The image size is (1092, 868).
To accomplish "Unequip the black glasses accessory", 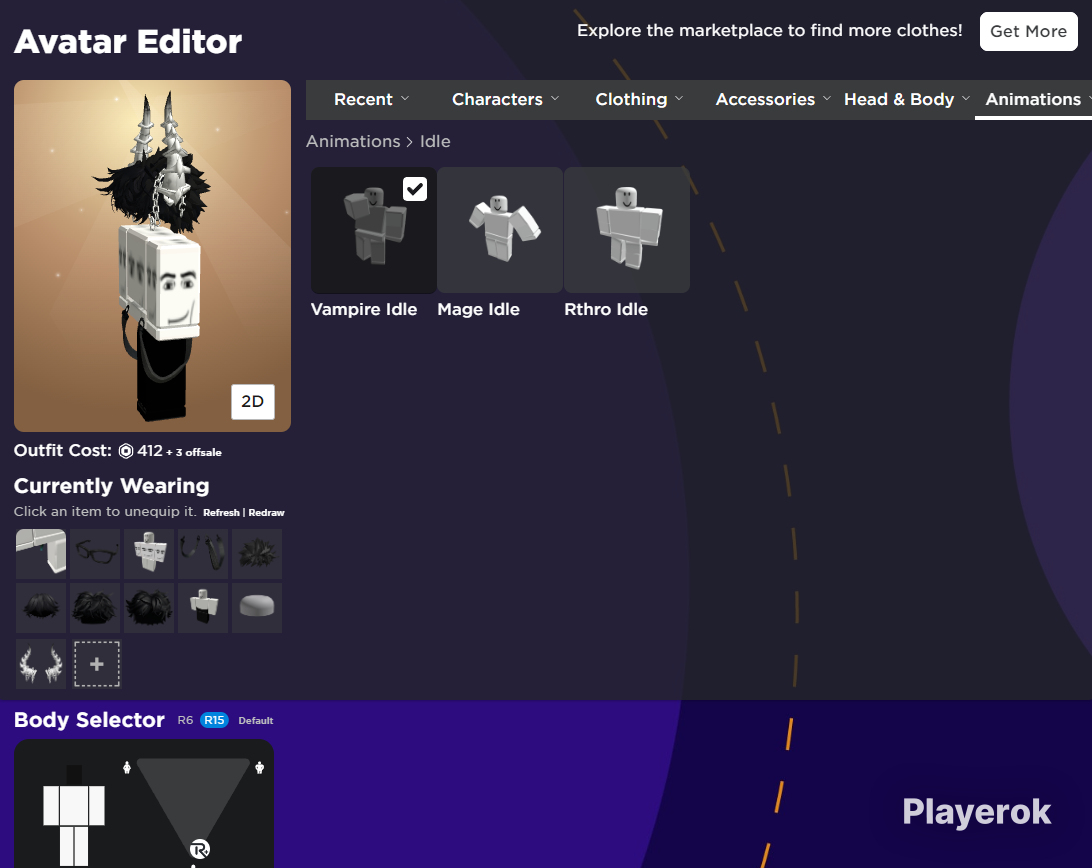I will pyautogui.click(x=95, y=554).
